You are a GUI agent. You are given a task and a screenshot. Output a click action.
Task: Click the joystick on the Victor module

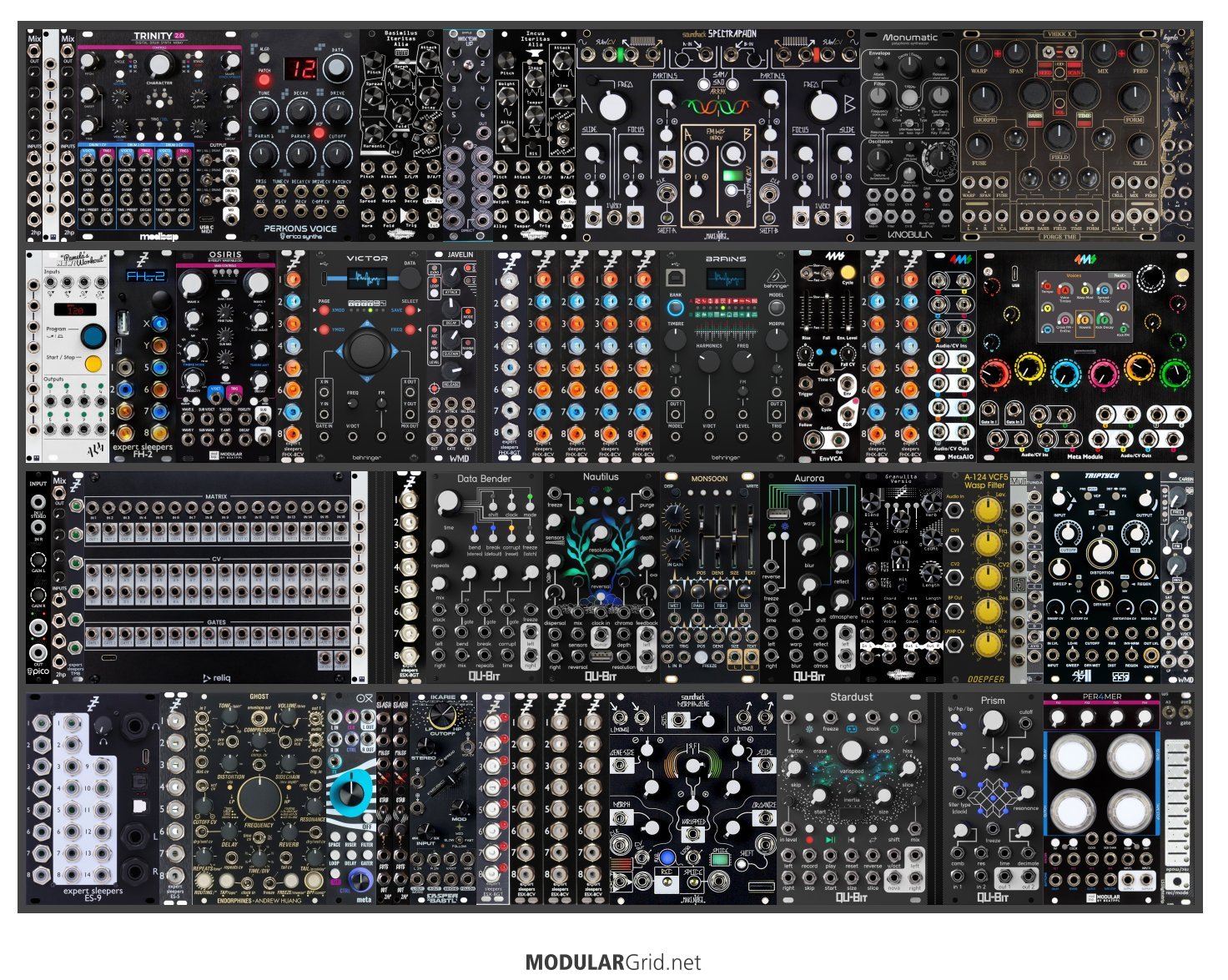pos(367,351)
